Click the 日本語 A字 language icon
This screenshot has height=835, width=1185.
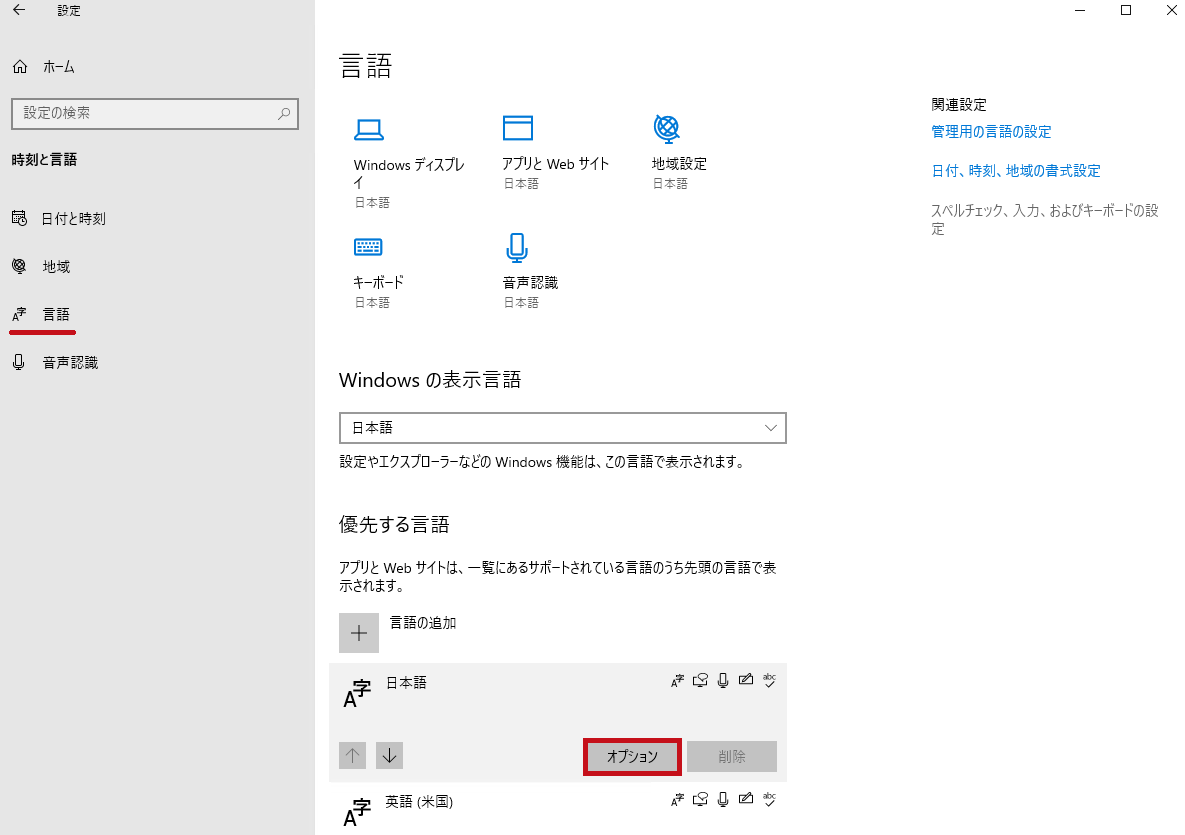(357, 694)
